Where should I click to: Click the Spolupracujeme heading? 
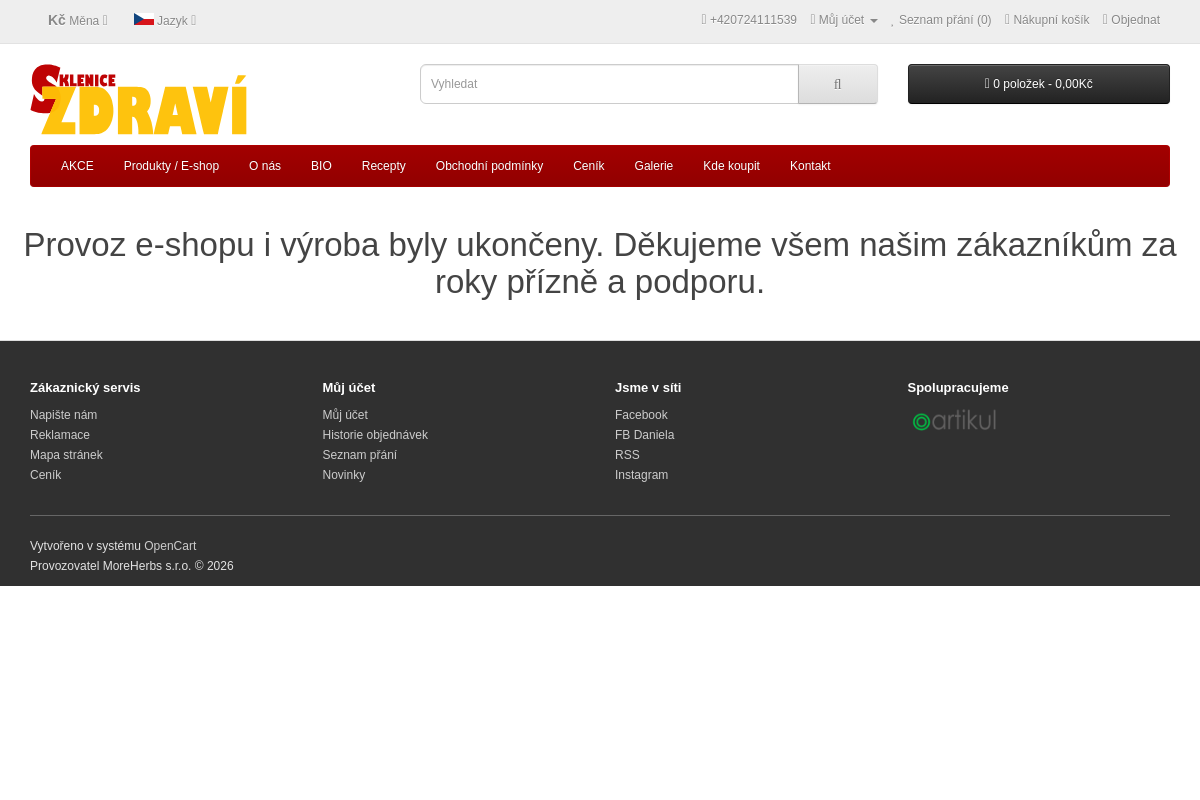tap(958, 388)
